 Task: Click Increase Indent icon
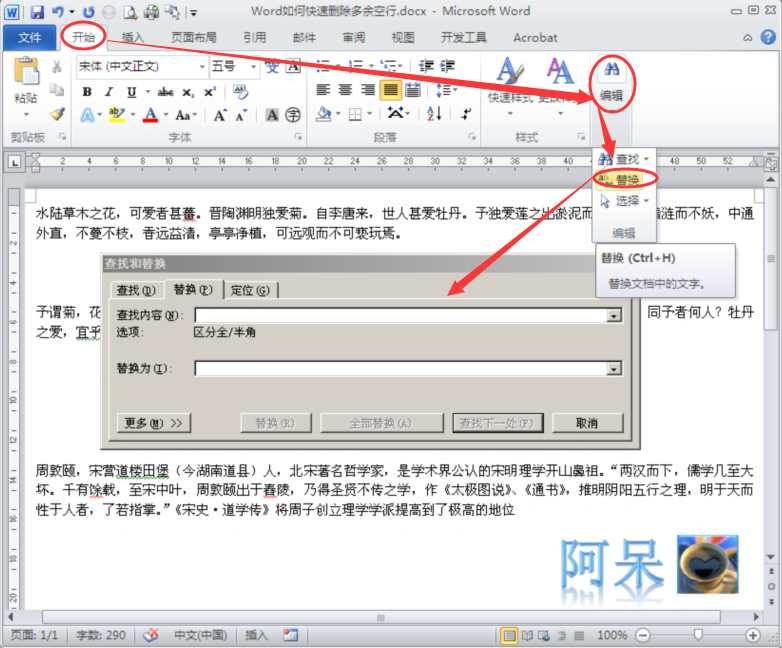(x=447, y=66)
